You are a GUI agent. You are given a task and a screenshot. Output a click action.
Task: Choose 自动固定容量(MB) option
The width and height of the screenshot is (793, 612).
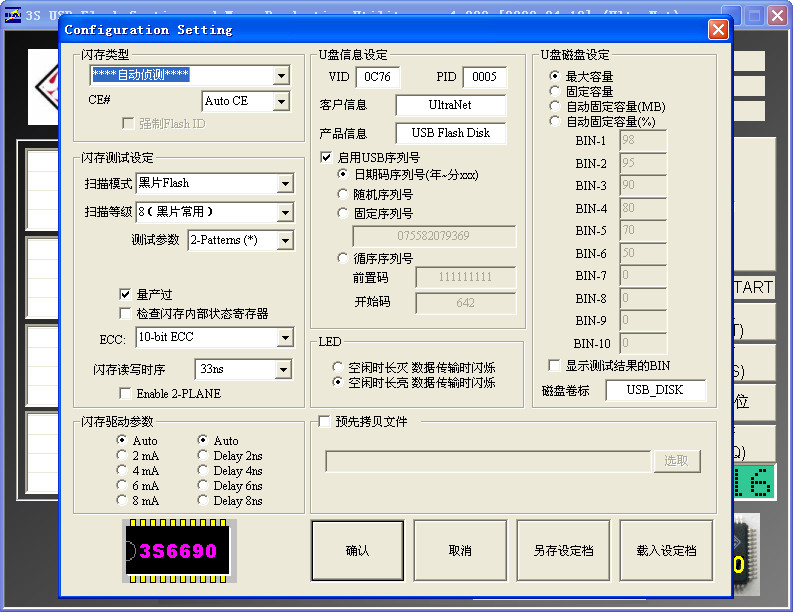555,106
